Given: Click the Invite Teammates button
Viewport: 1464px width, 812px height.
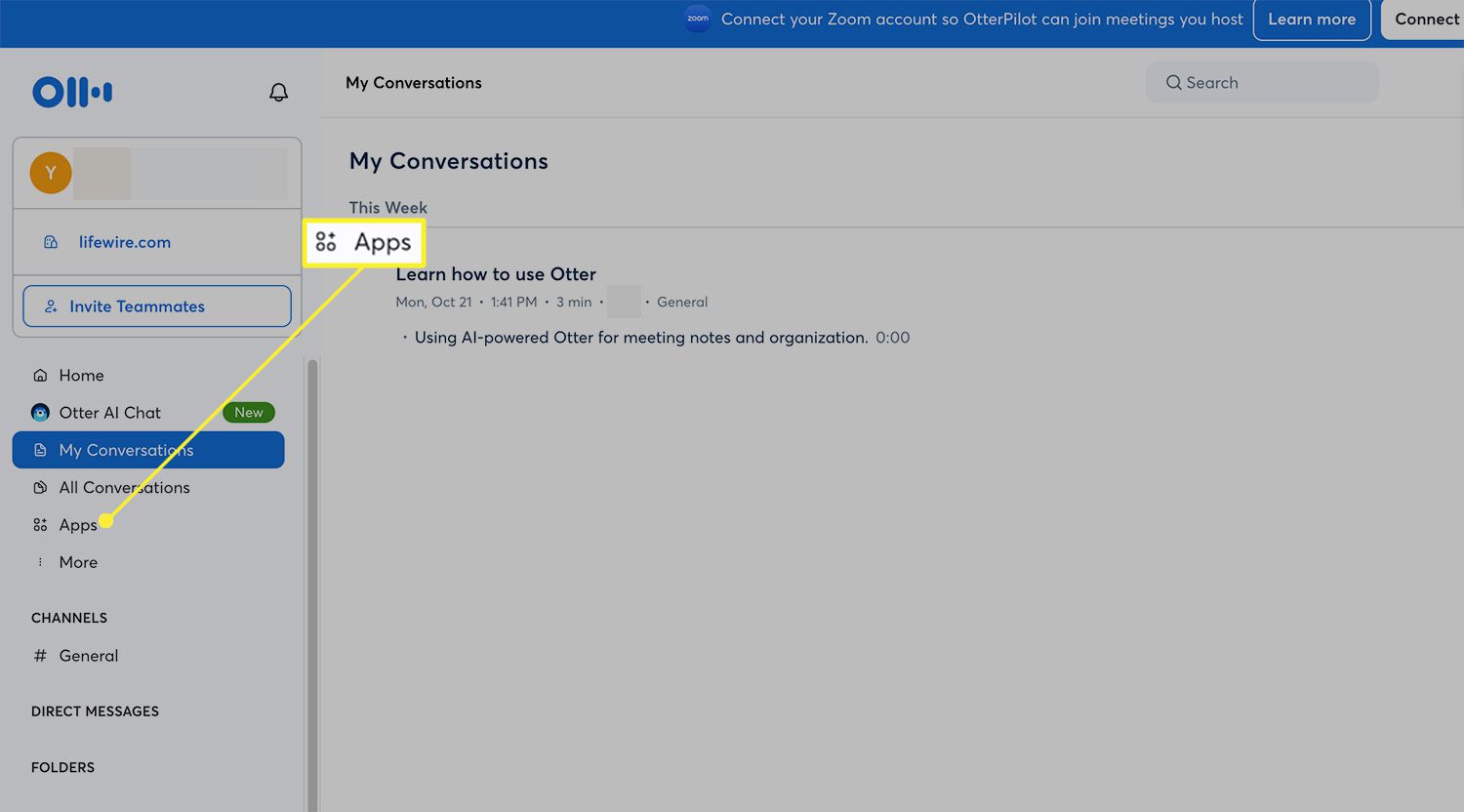Looking at the screenshot, I should [x=157, y=306].
